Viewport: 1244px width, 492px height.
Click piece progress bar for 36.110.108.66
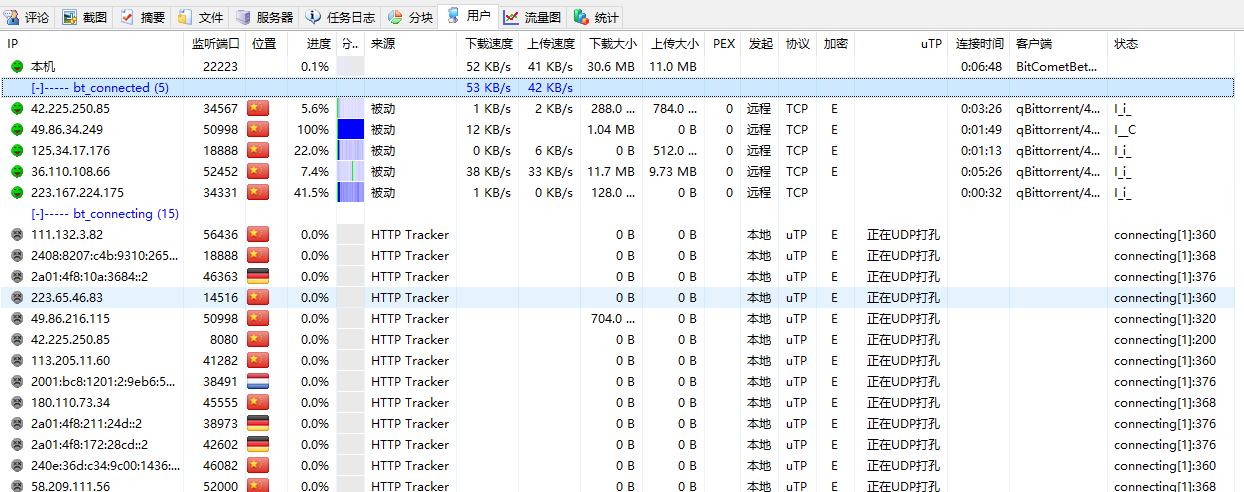pyautogui.click(x=350, y=171)
